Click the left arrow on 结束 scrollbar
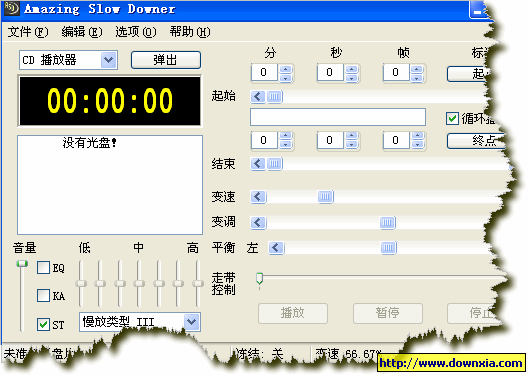529x375 pixels. click(258, 164)
